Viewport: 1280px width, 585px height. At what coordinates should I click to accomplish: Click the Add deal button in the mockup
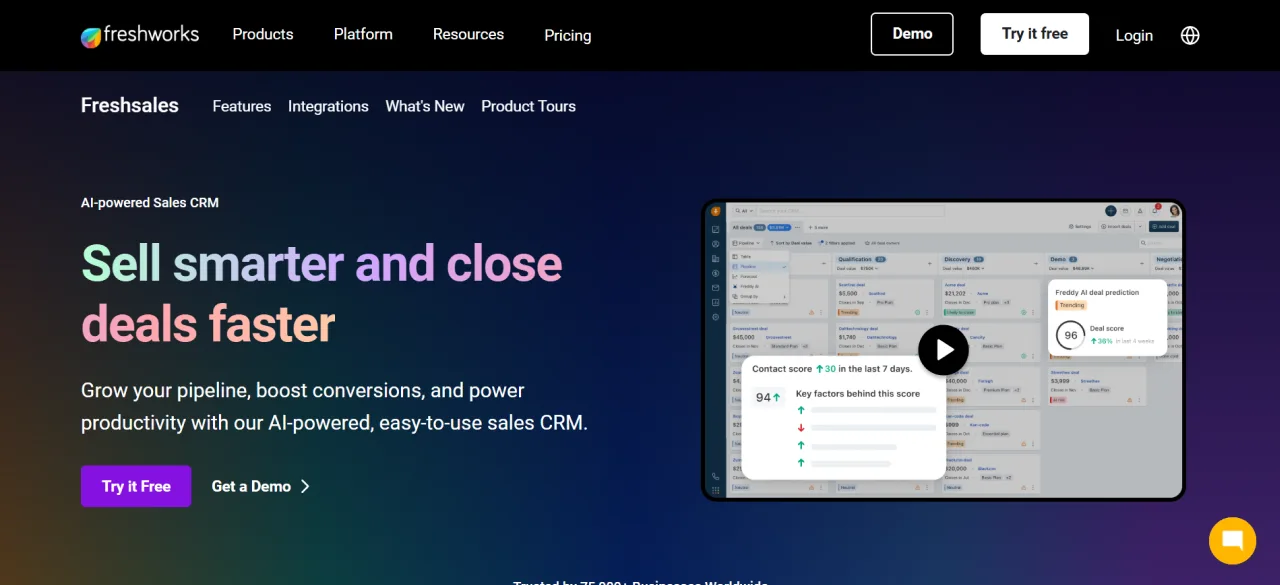tap(1163, 226)
